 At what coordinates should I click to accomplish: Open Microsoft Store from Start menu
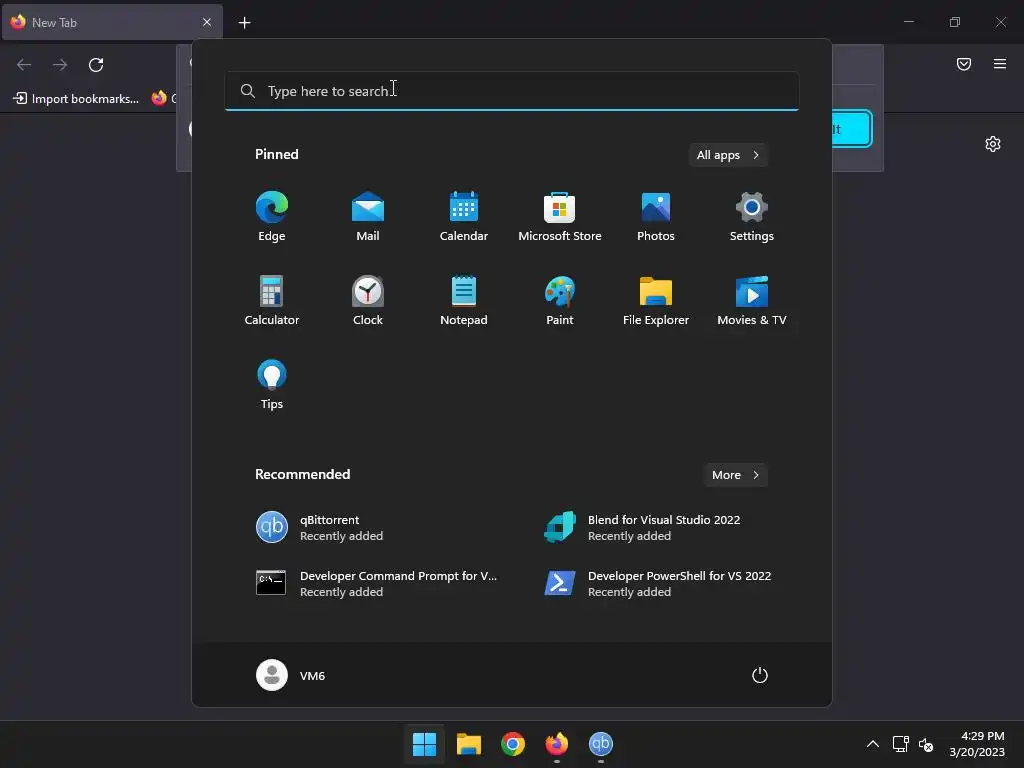pos(560,216)
